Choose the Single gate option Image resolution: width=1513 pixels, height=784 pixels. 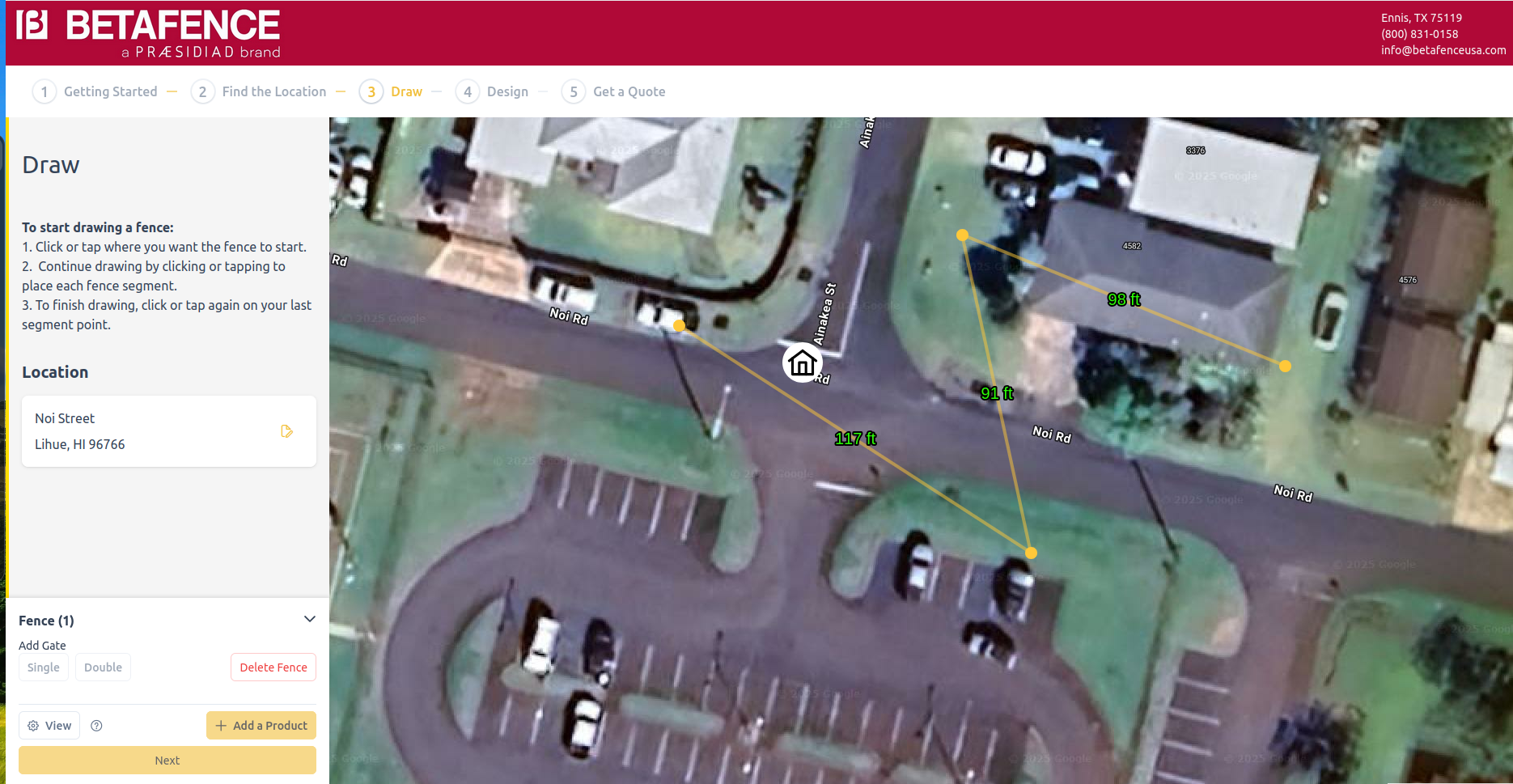[44, 667]
